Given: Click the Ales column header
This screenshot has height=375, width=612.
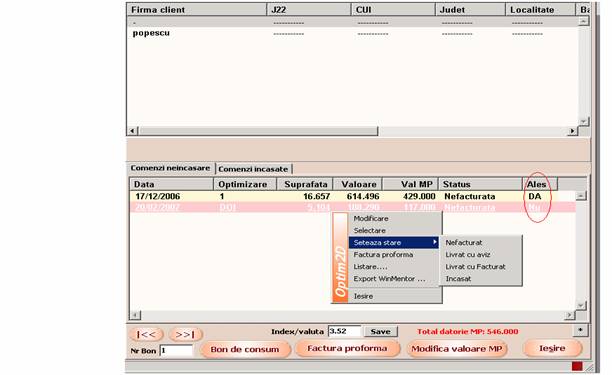Looking at the screenshot, I should (540, 184).
